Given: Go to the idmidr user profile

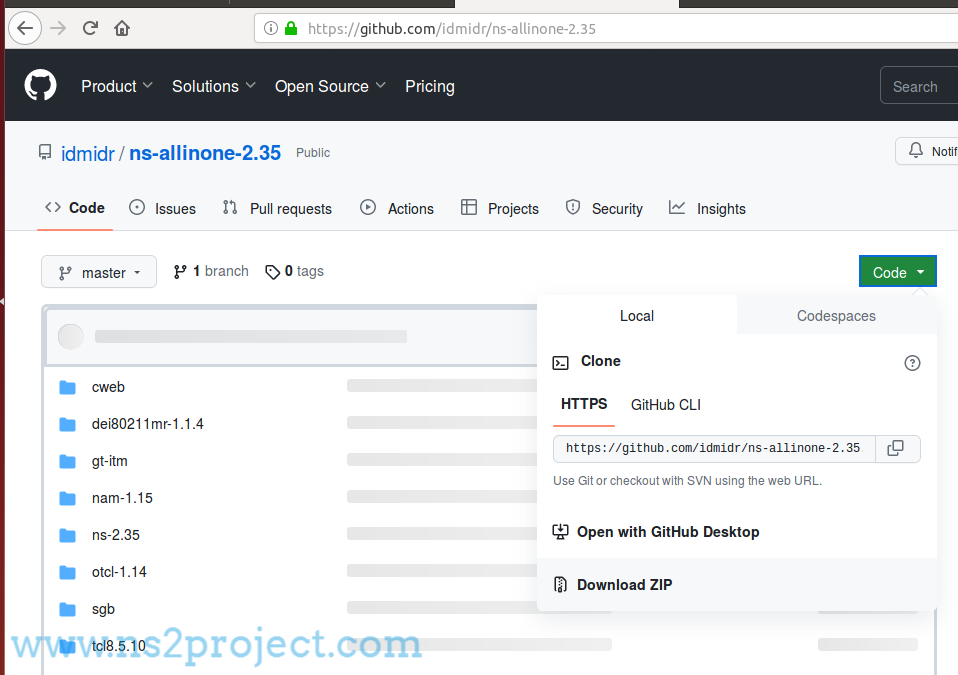Looking at the screenshot, I should click(88, 153).
